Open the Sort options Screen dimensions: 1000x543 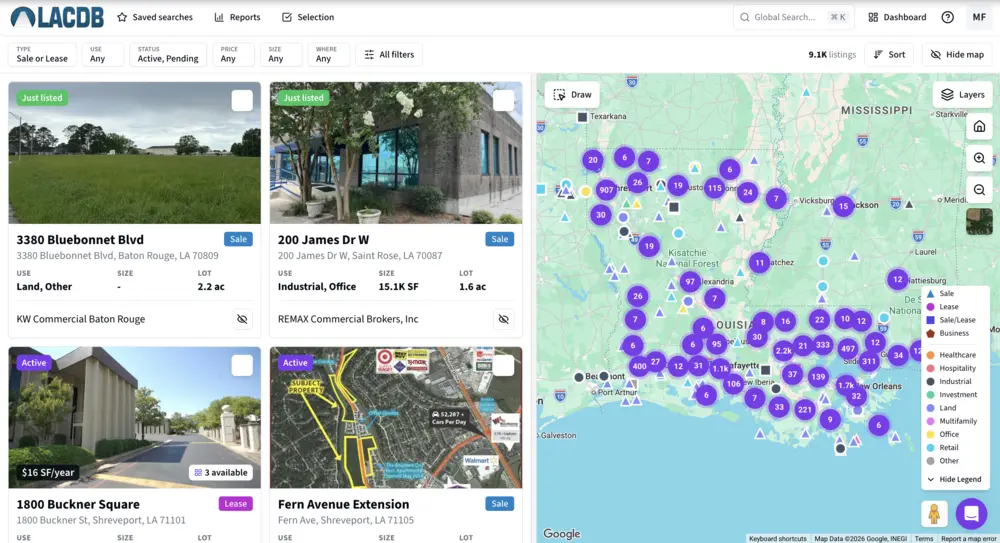pyautogui.click(x=889, y=54)
